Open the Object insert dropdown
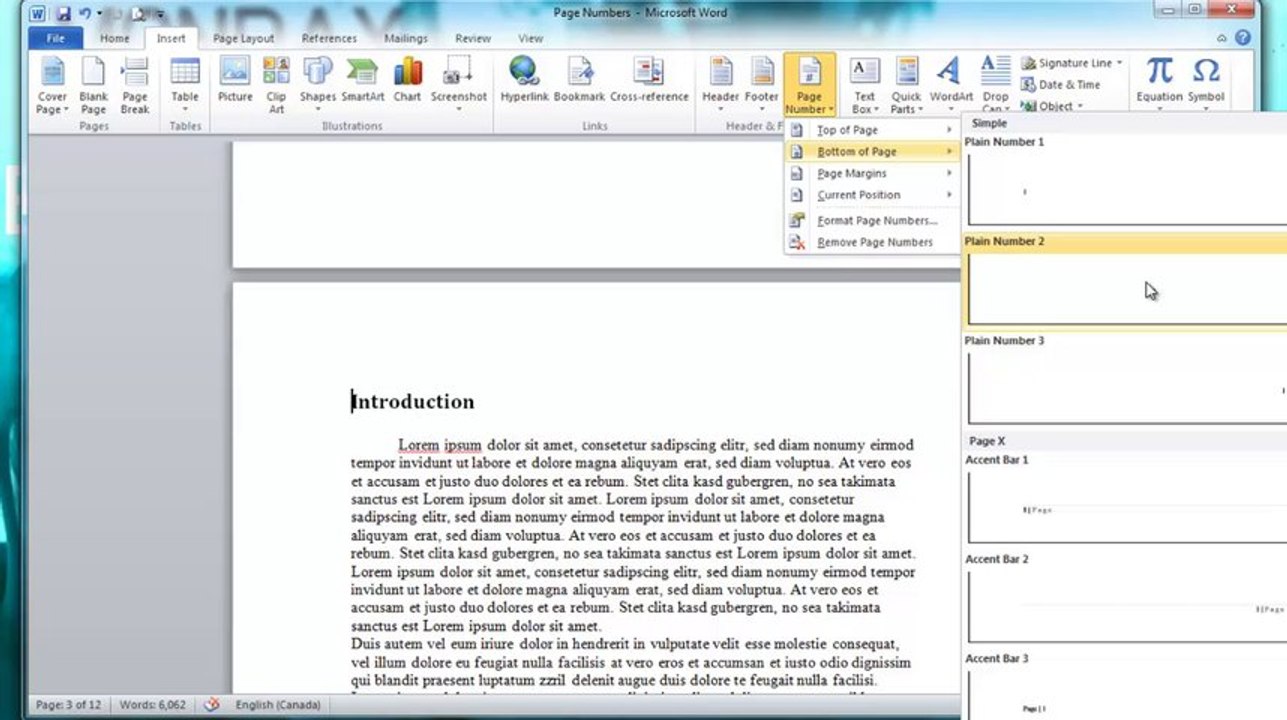This screenshot has height=720, width=1287. pyautogui.click(x=1053, y=106)
